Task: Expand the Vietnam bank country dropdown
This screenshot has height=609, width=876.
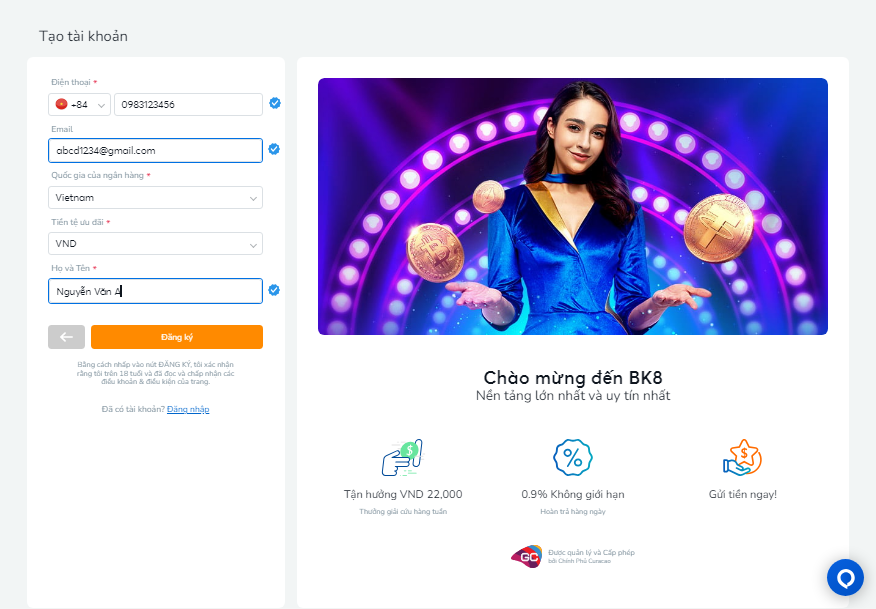Action: [155, 198]
